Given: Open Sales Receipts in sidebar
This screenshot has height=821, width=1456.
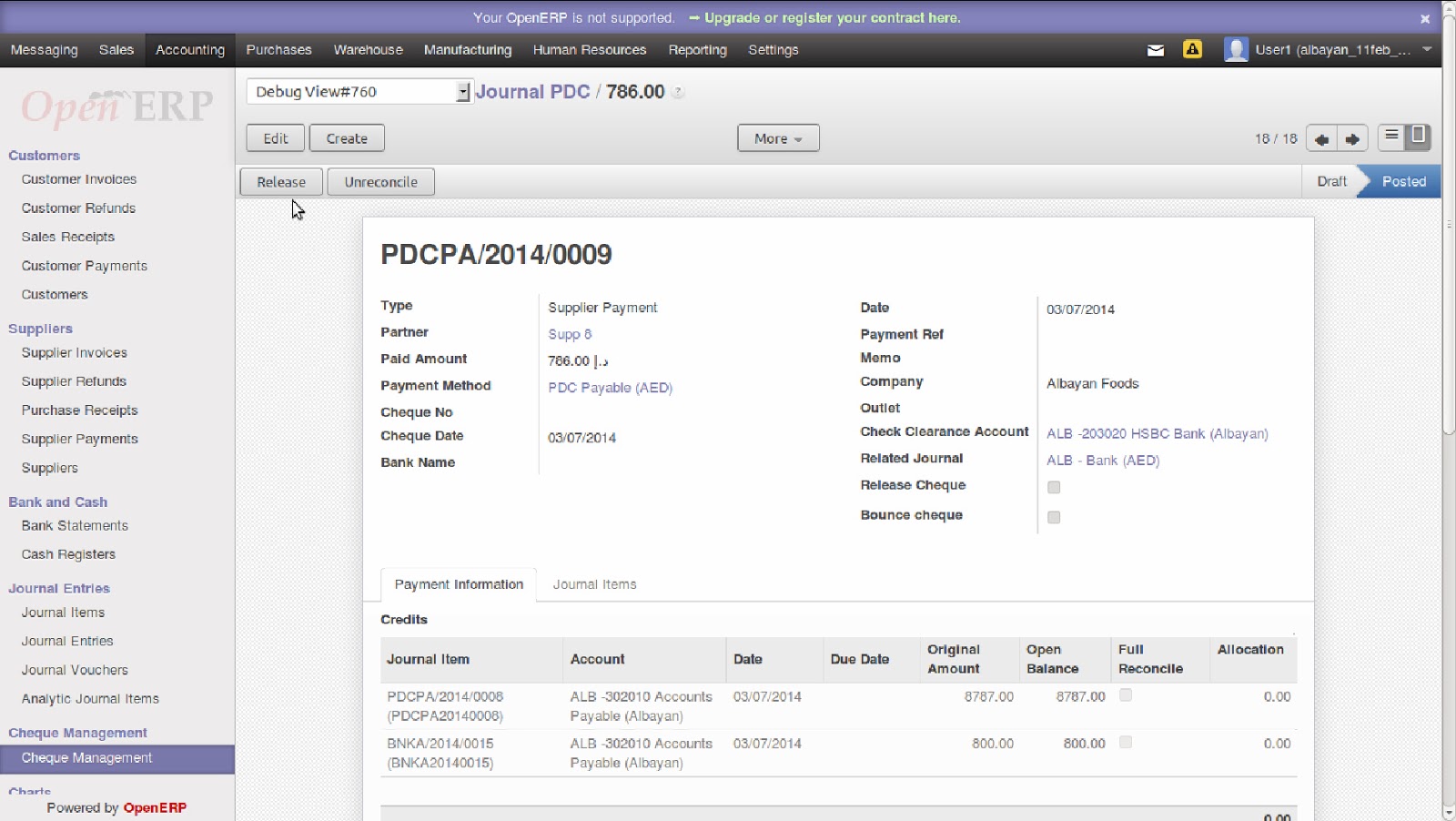Looking at the screenshot, I should point(68,237).
